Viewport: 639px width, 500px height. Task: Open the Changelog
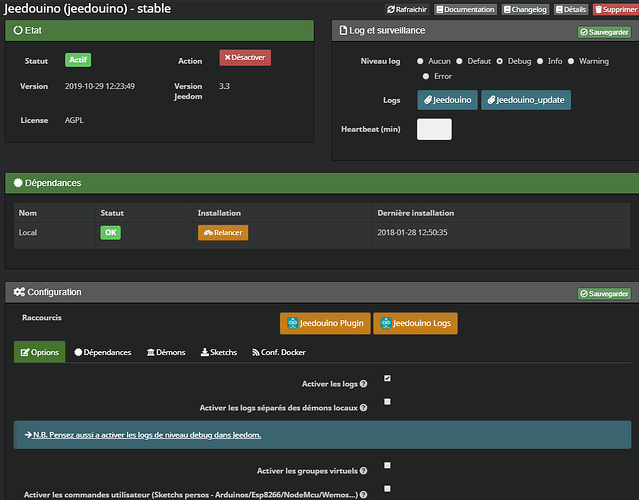(525, 9)
